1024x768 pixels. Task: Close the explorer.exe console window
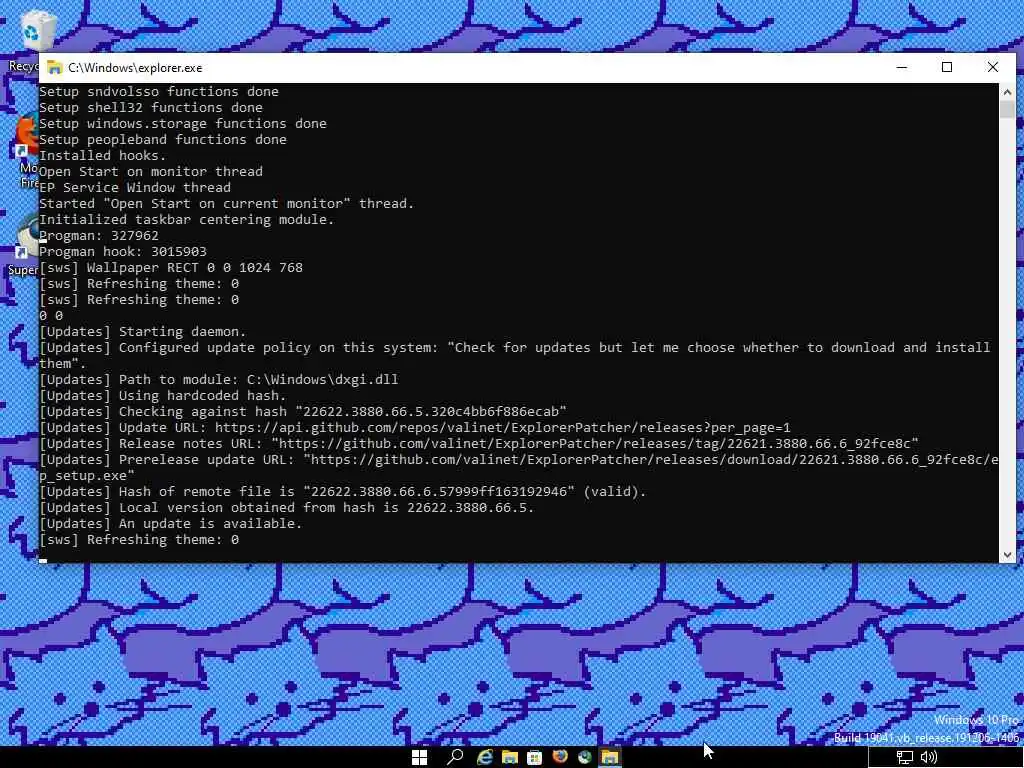coord(993,67)
